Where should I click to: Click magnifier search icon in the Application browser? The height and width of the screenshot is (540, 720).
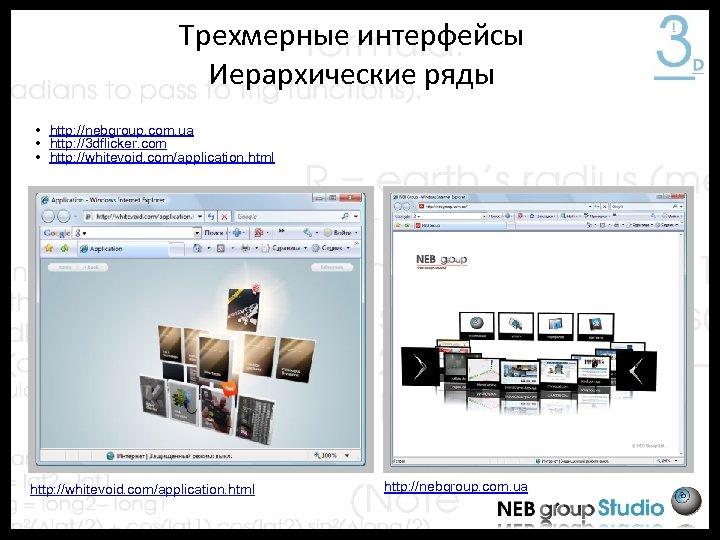345,216
